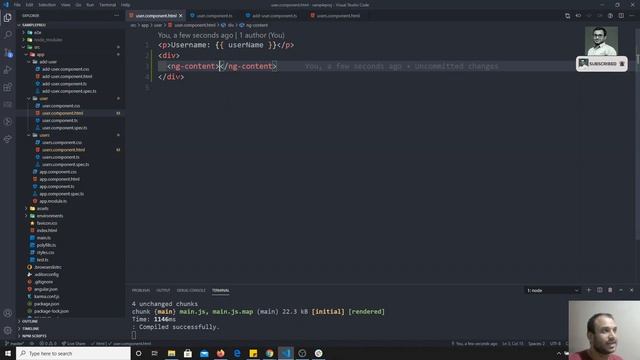The height and width of the screenshot is (360, 640).
Task: Switch to the DEBUG CONSOLE tab
Action: click(191, 290)
